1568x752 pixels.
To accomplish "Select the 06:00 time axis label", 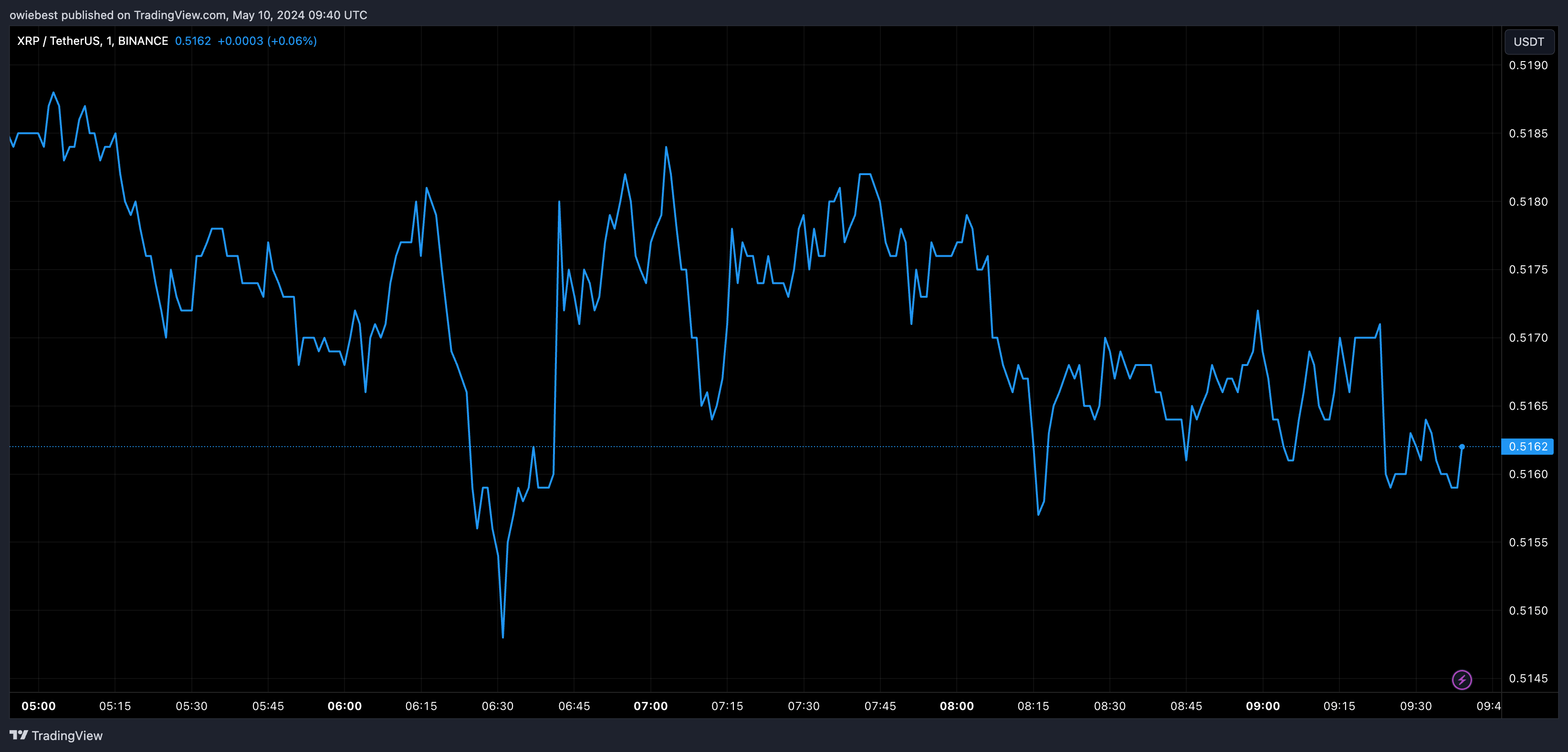I will [345, 706].
